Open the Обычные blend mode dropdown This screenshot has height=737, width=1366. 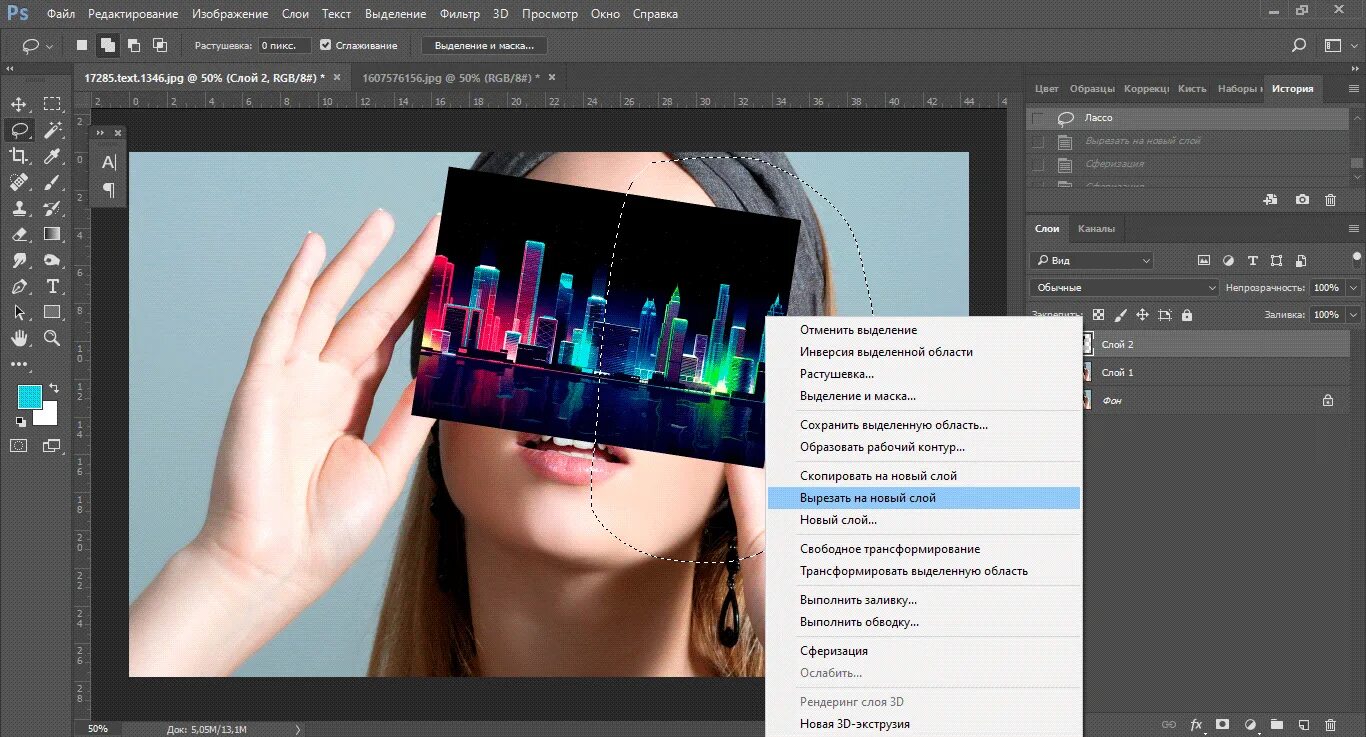tap(1124, 288)
